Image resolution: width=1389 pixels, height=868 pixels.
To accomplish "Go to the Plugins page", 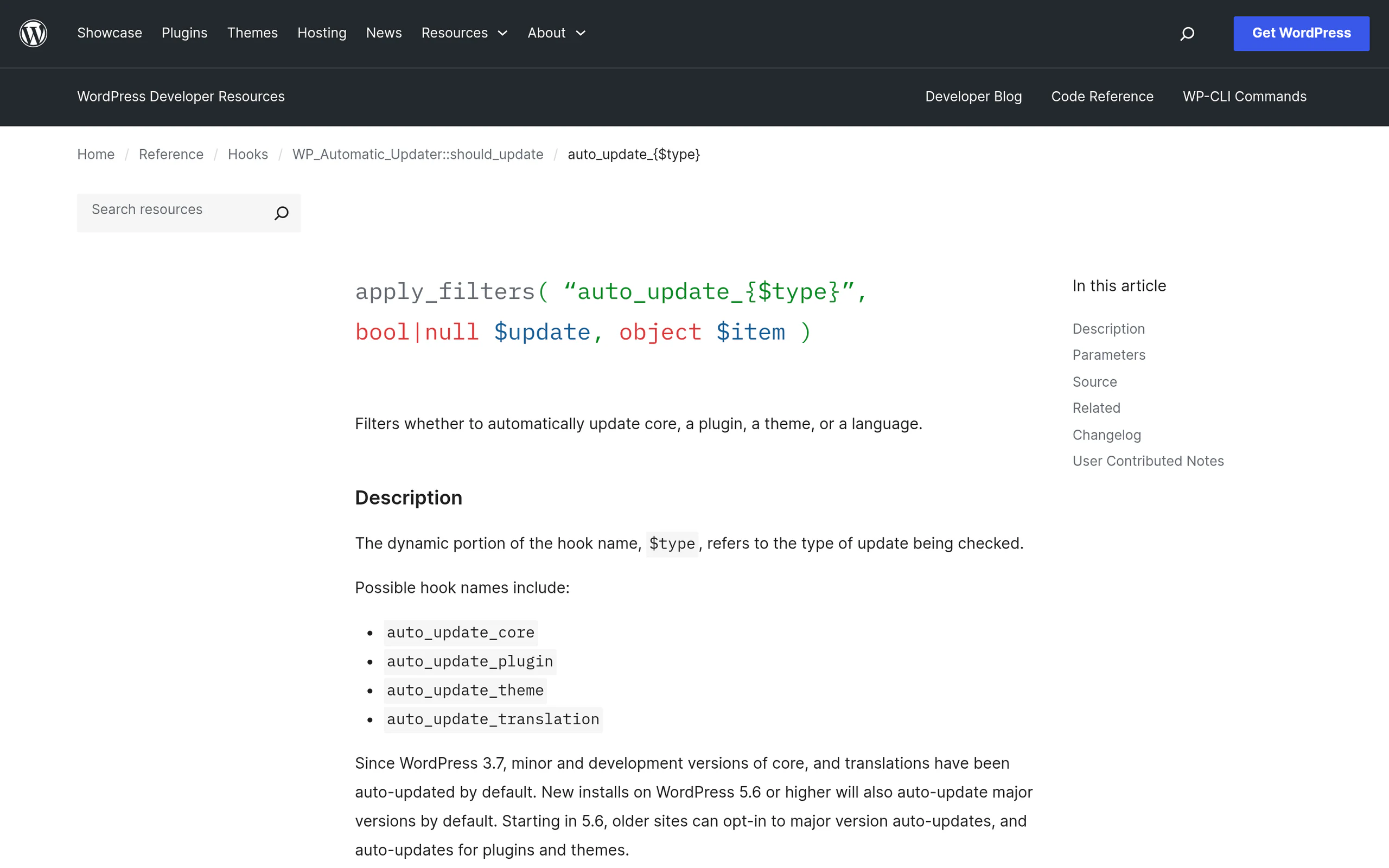I will click(x=184, y=33).
